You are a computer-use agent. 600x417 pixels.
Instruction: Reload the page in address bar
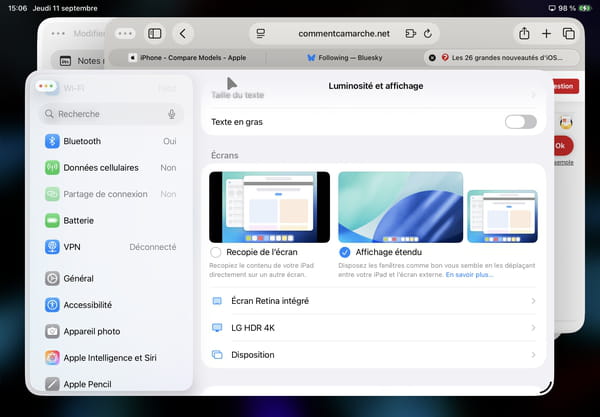click(x=428, y=33)
